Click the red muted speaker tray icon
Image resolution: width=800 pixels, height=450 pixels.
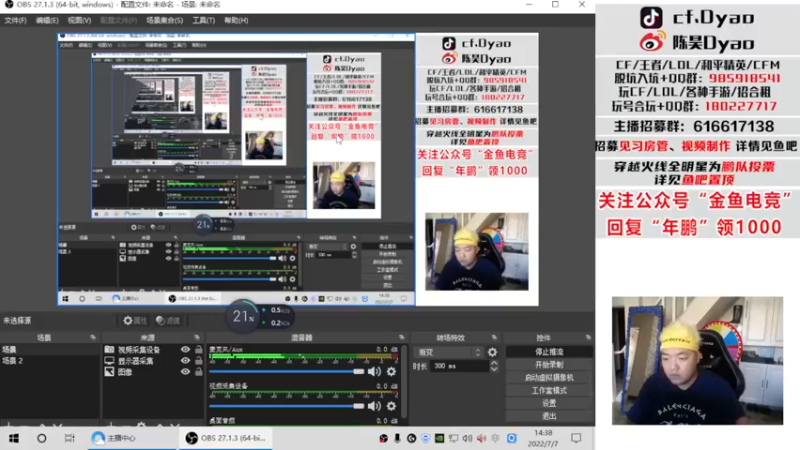(x=481, y=438)
